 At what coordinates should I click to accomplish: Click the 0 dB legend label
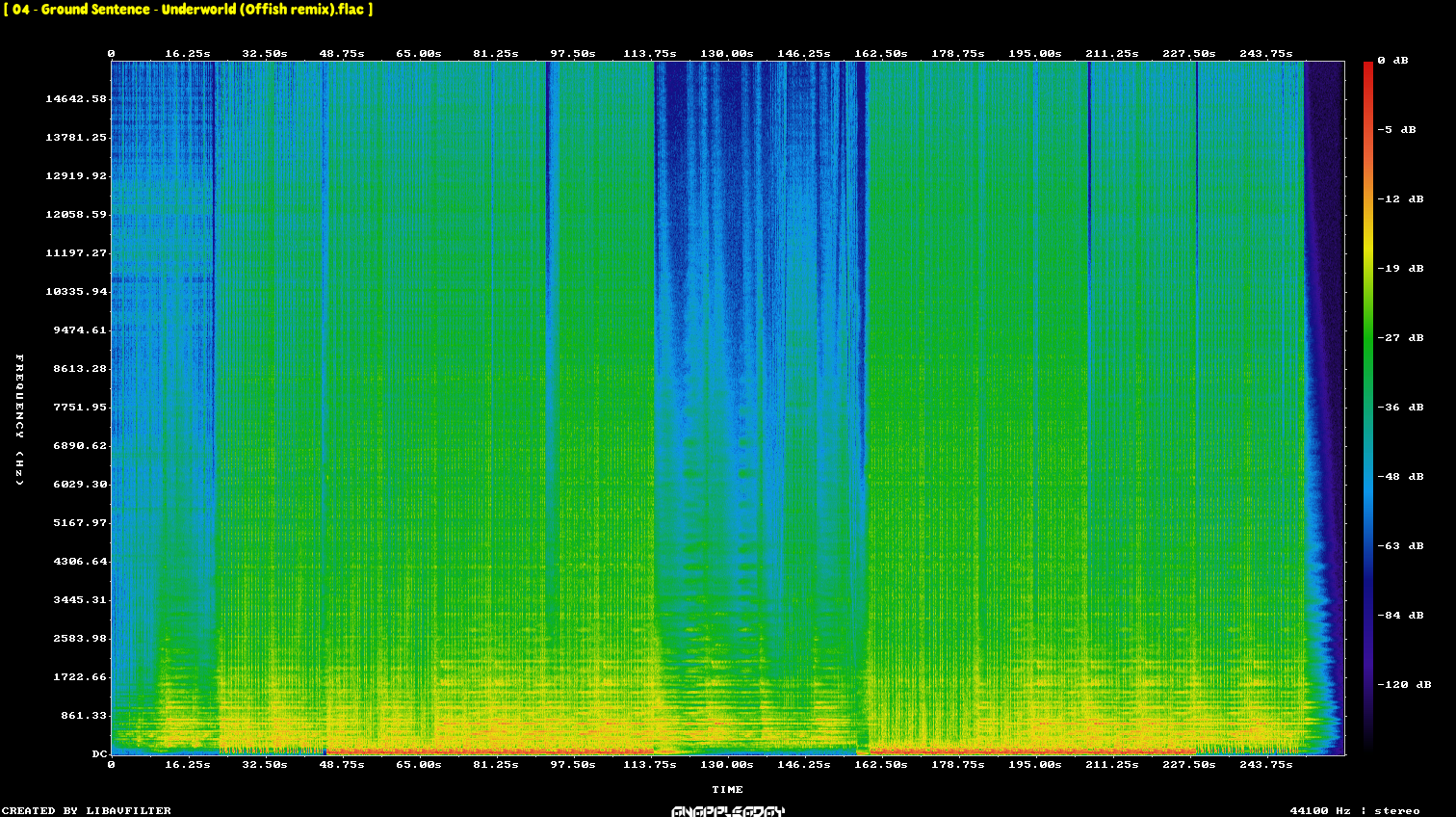click(1392, 61)
